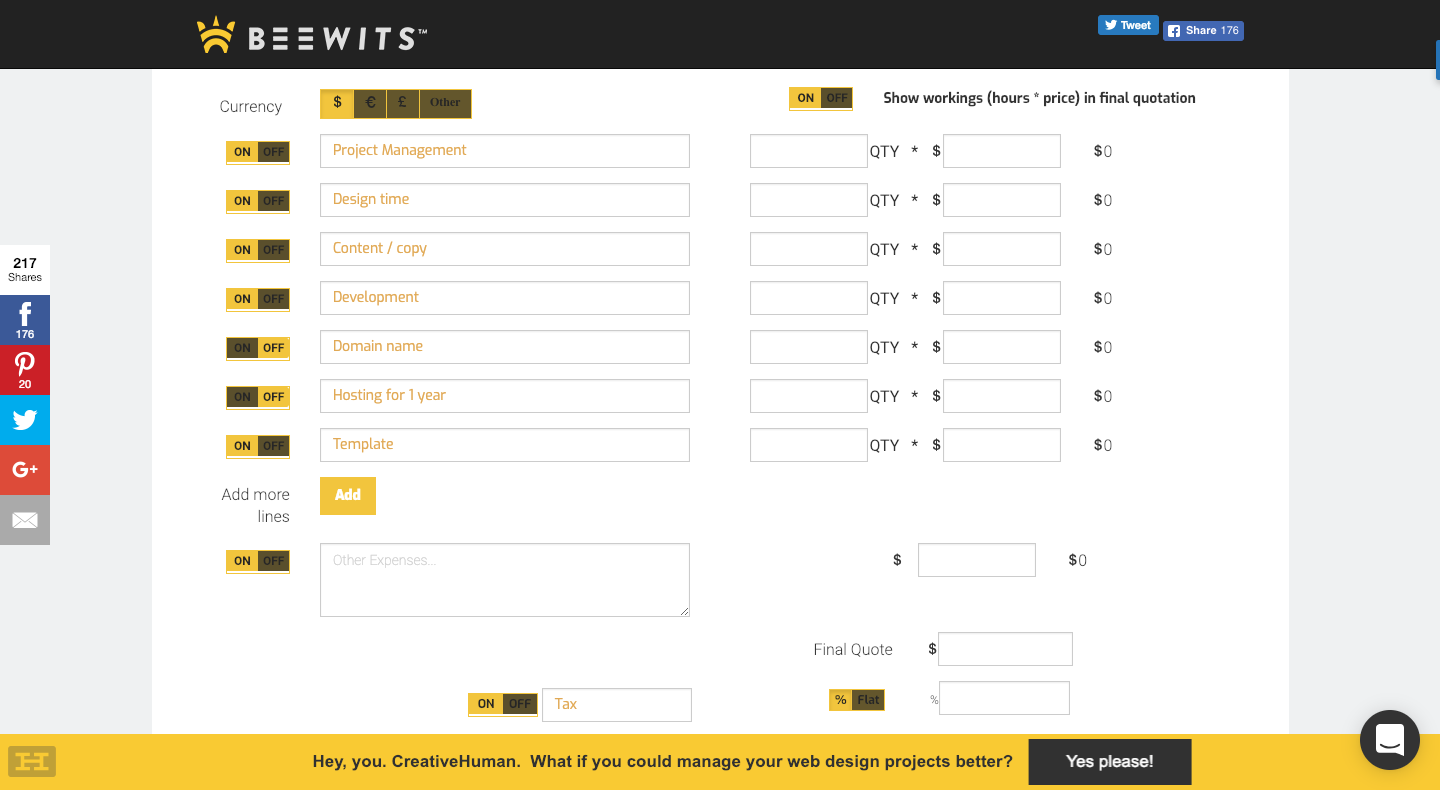Click the Yes please! button

coord(1109,762)
